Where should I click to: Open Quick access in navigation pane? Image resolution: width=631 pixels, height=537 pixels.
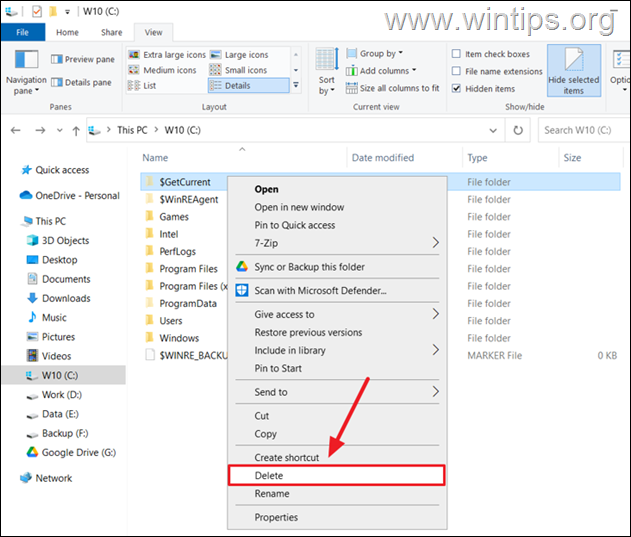click(x=55, y=170)
